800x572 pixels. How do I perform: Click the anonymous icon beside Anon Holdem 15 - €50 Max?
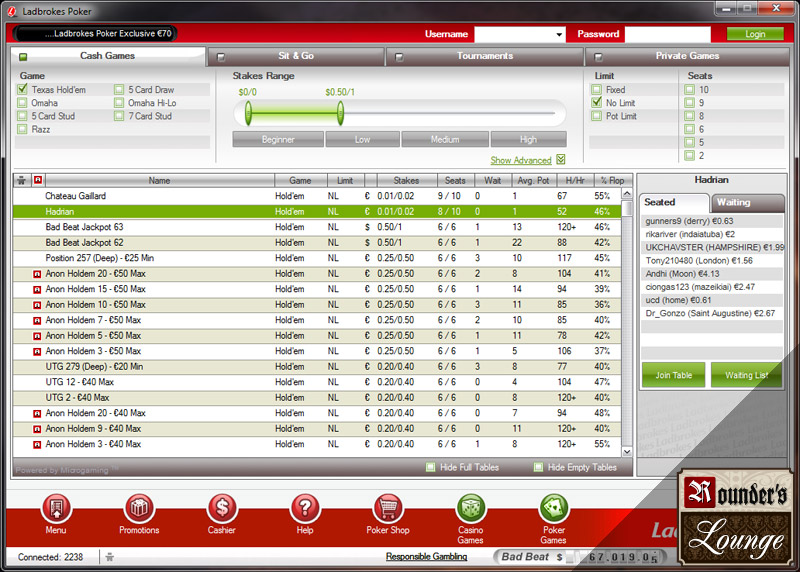(37, 290)
